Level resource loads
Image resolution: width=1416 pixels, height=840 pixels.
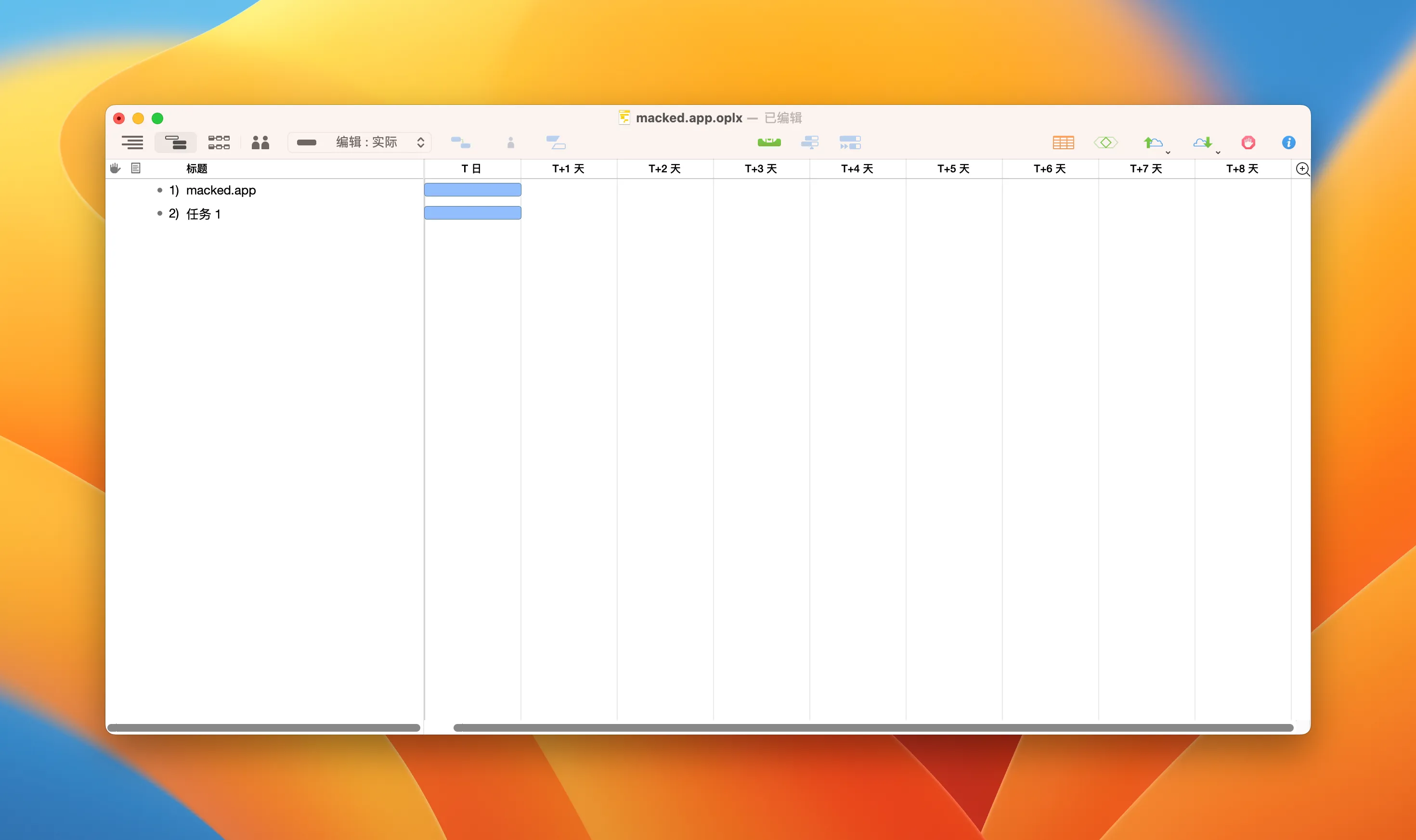pyautogui.click(x=810, y=142)
